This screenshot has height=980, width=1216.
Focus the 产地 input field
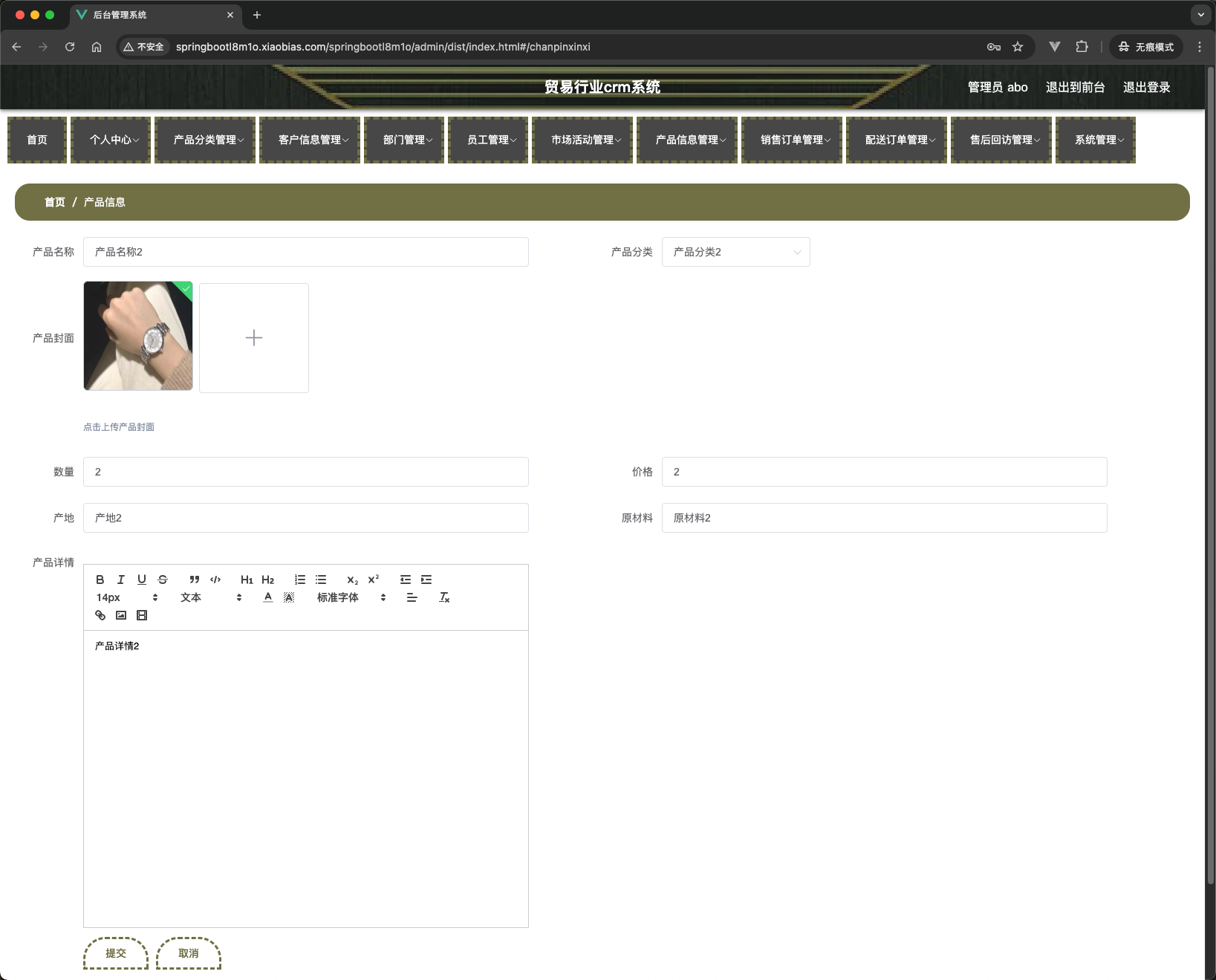pyautogui.click(x=306, y=518)
